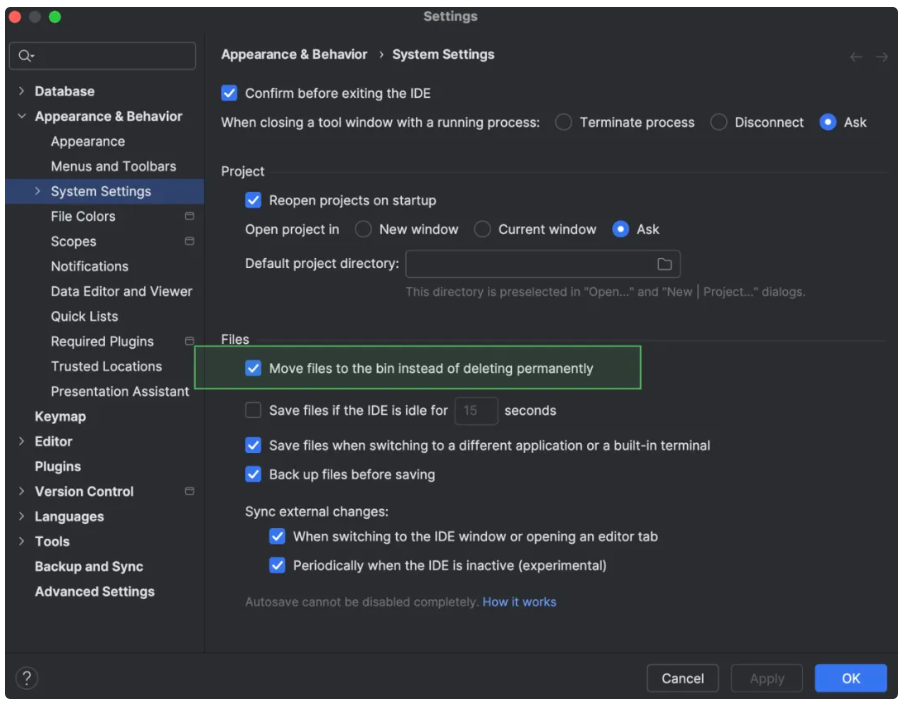This screenshot has height=702, width=900.
Task: Enable Save files if IDE is idle
Action: pos(253,410)
